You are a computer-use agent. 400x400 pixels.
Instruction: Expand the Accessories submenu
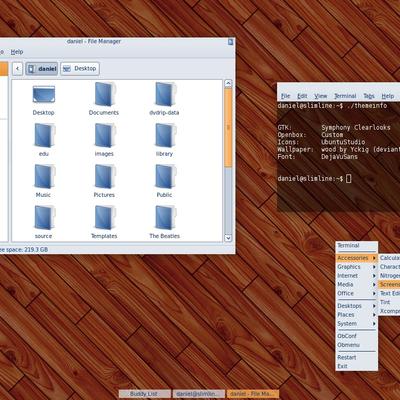click(356, 258)
